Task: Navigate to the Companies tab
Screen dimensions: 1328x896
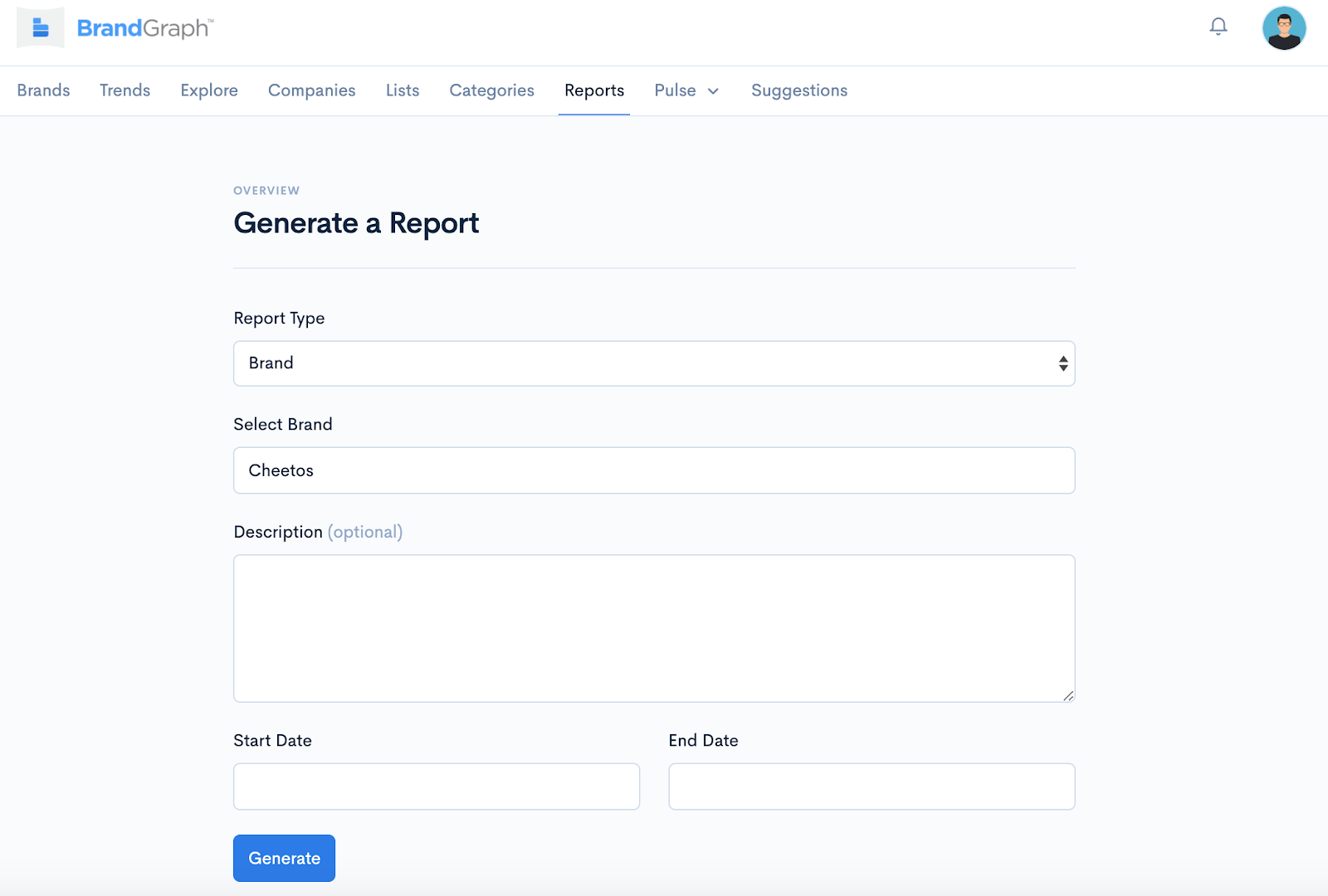Action: point(311,90)
